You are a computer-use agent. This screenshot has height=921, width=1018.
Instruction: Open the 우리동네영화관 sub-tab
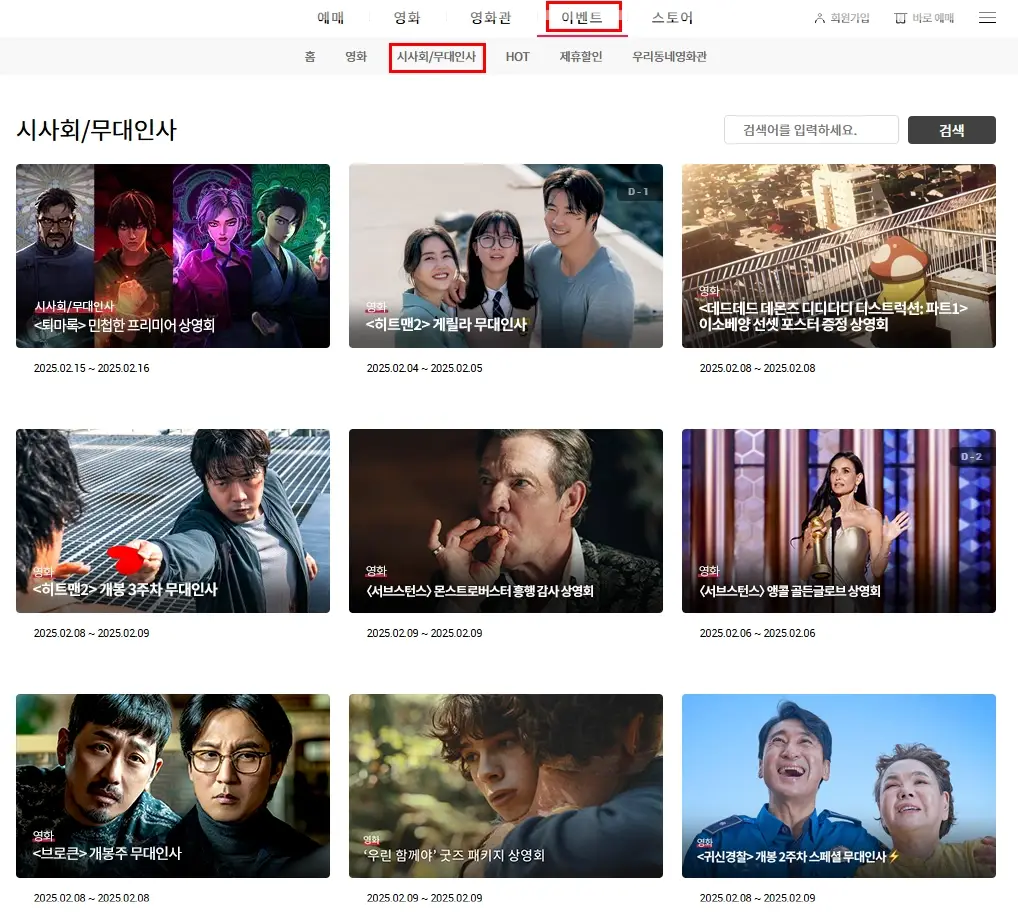pos(669,56)
